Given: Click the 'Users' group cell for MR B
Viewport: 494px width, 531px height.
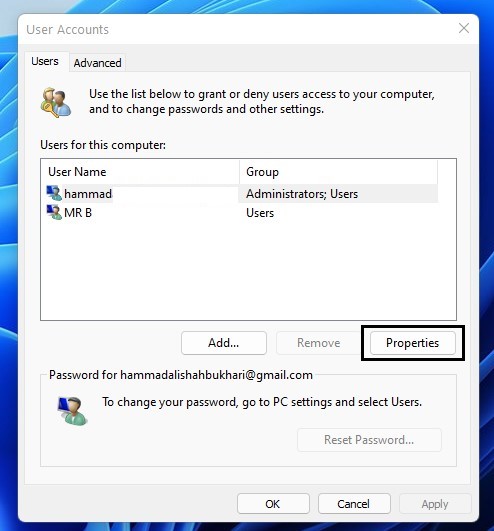Looking at the screenshot, I should [260, 213].
